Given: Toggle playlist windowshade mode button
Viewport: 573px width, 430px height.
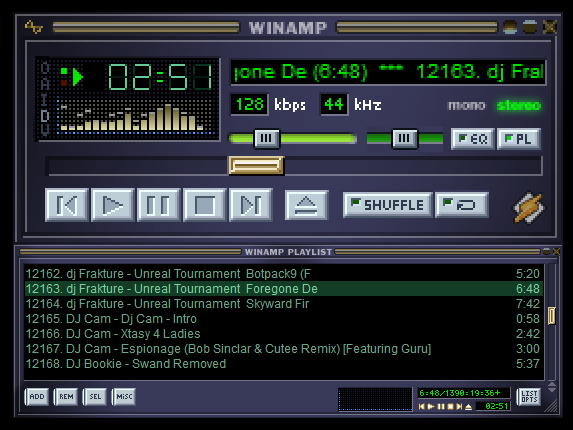Looking at the screenshot, I should 547,252.
